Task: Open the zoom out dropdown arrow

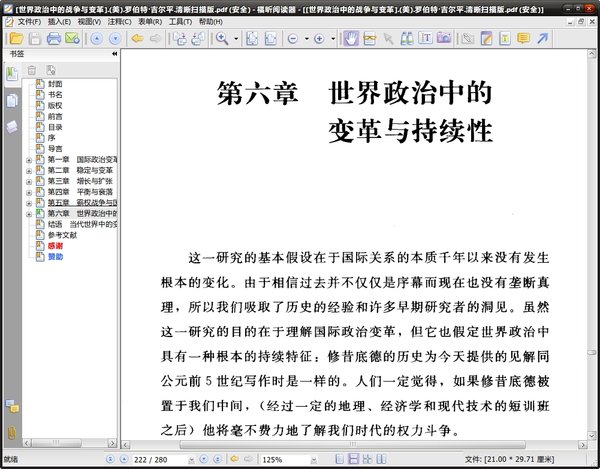Action: pyautogui.click(x=307, y=39)
